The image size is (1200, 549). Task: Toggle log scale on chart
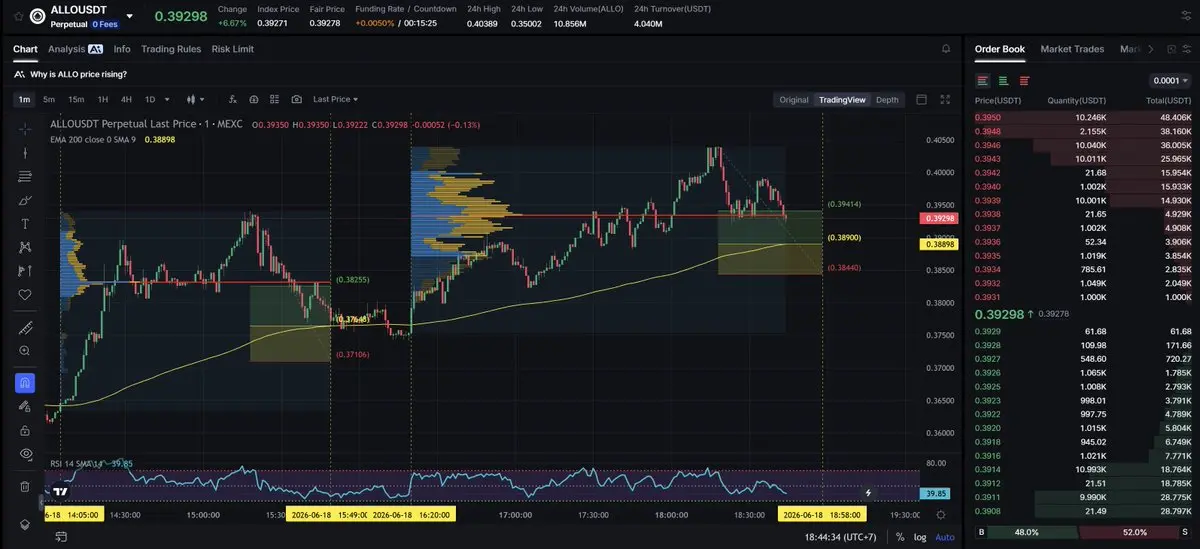pyautogui.click(x=919, y=537)
